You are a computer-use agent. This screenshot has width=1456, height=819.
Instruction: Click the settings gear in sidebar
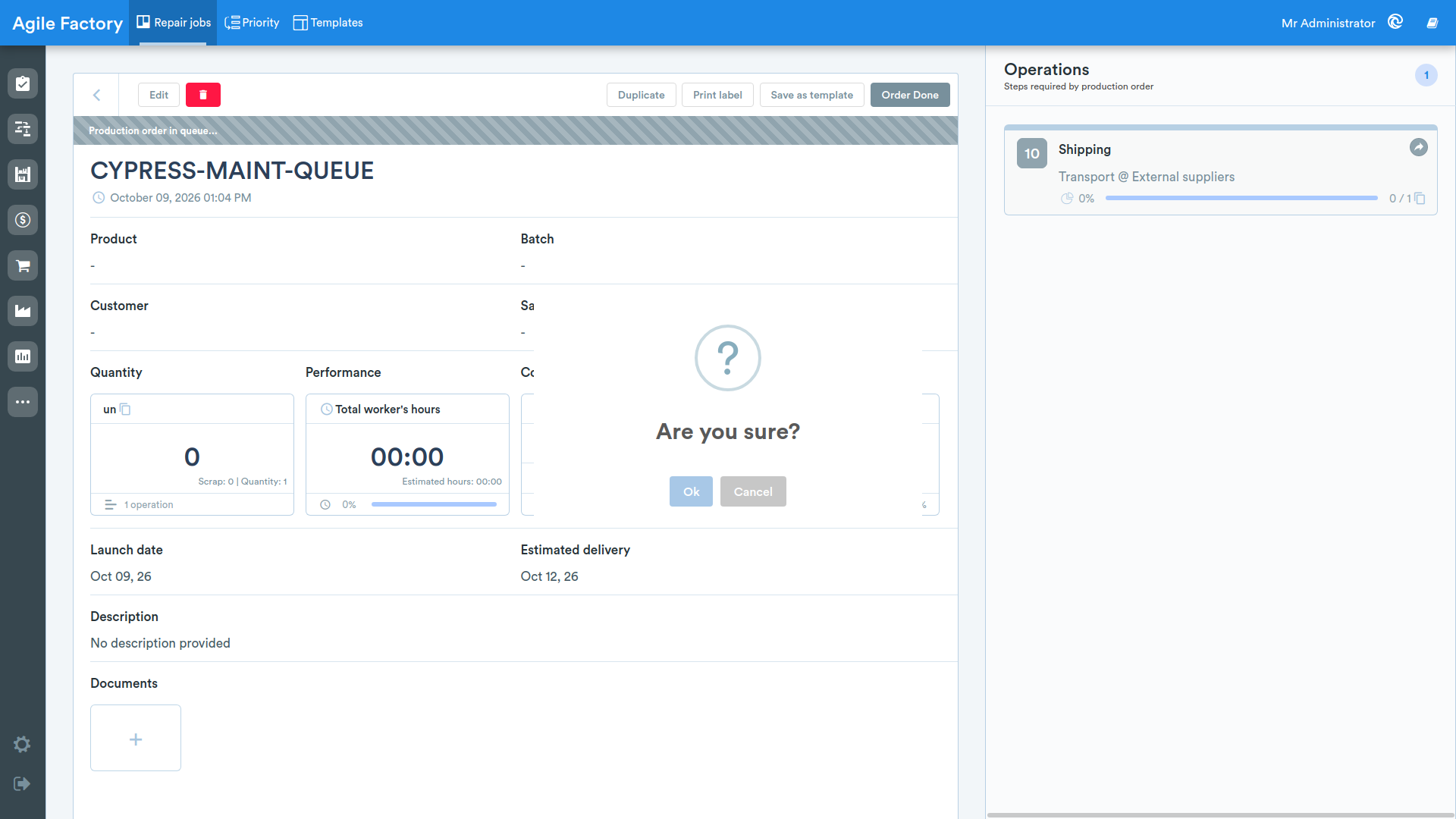pos(22,744)
